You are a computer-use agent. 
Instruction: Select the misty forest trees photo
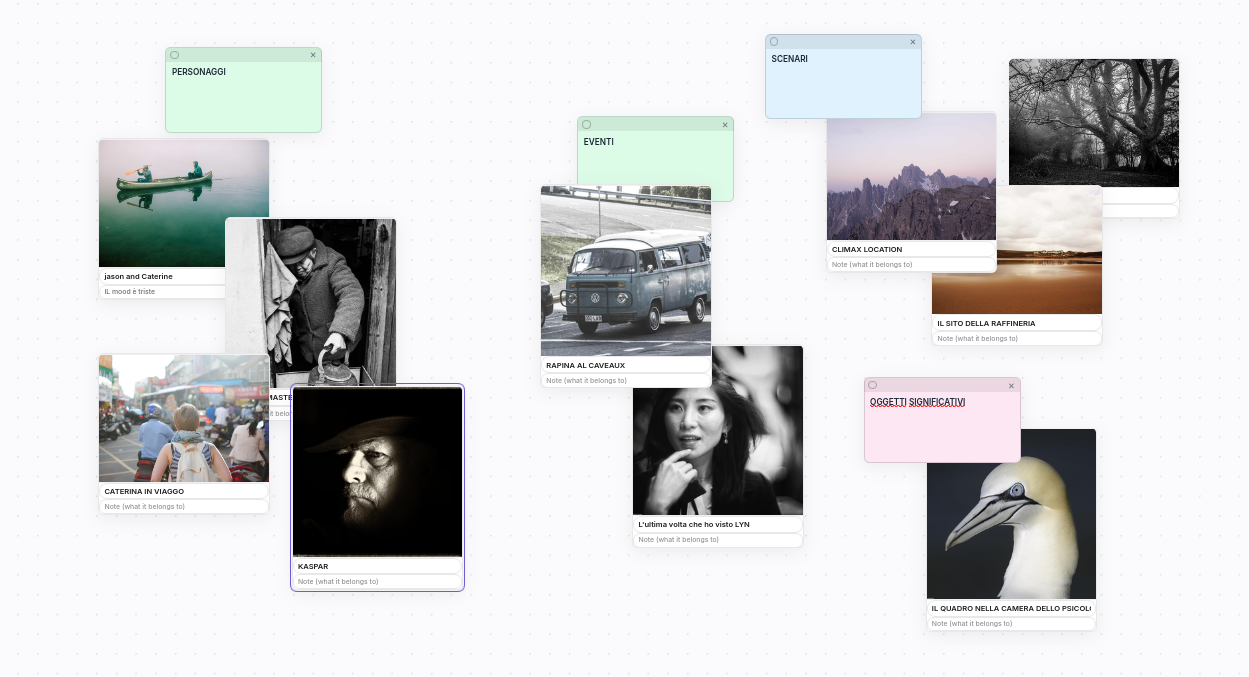pos(1094,123)
